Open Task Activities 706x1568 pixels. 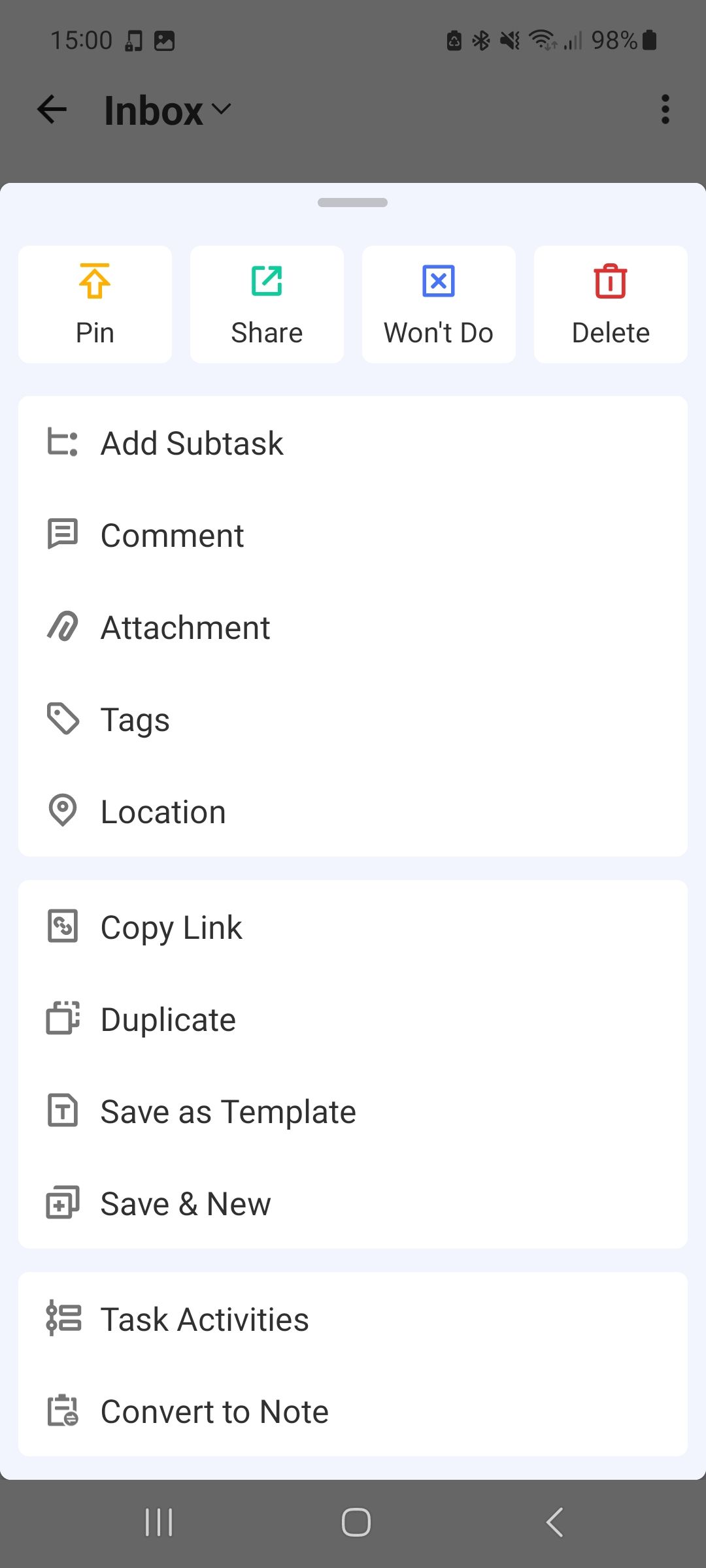click(x=205, y=1320)
